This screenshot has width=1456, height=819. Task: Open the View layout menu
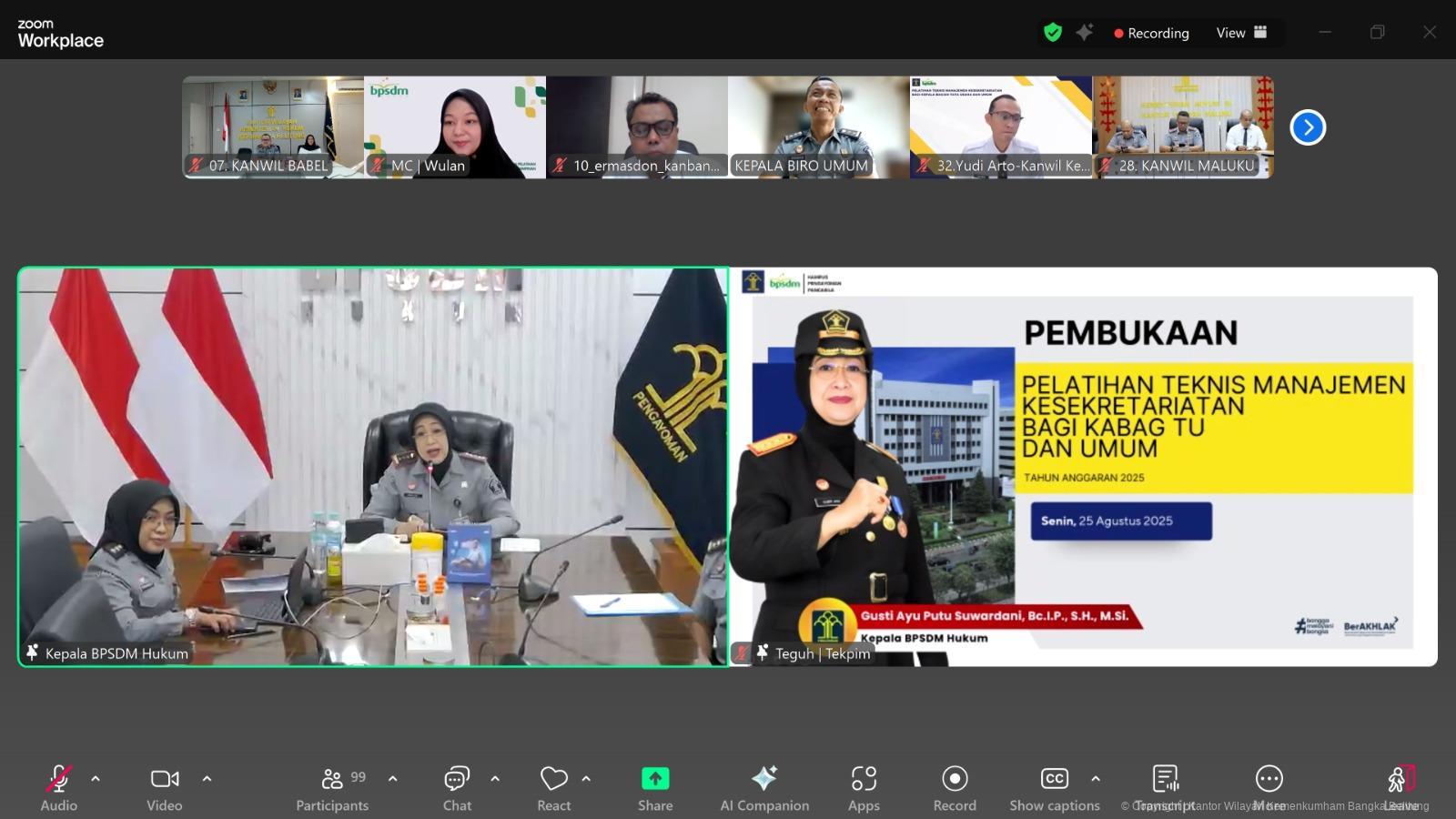(1241, 33)
